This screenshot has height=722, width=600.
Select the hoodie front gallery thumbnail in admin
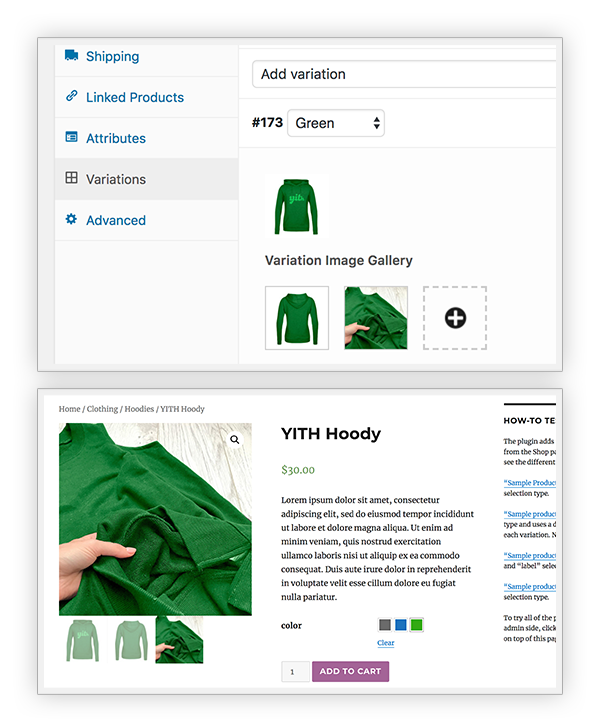click(x=297, y=318)
